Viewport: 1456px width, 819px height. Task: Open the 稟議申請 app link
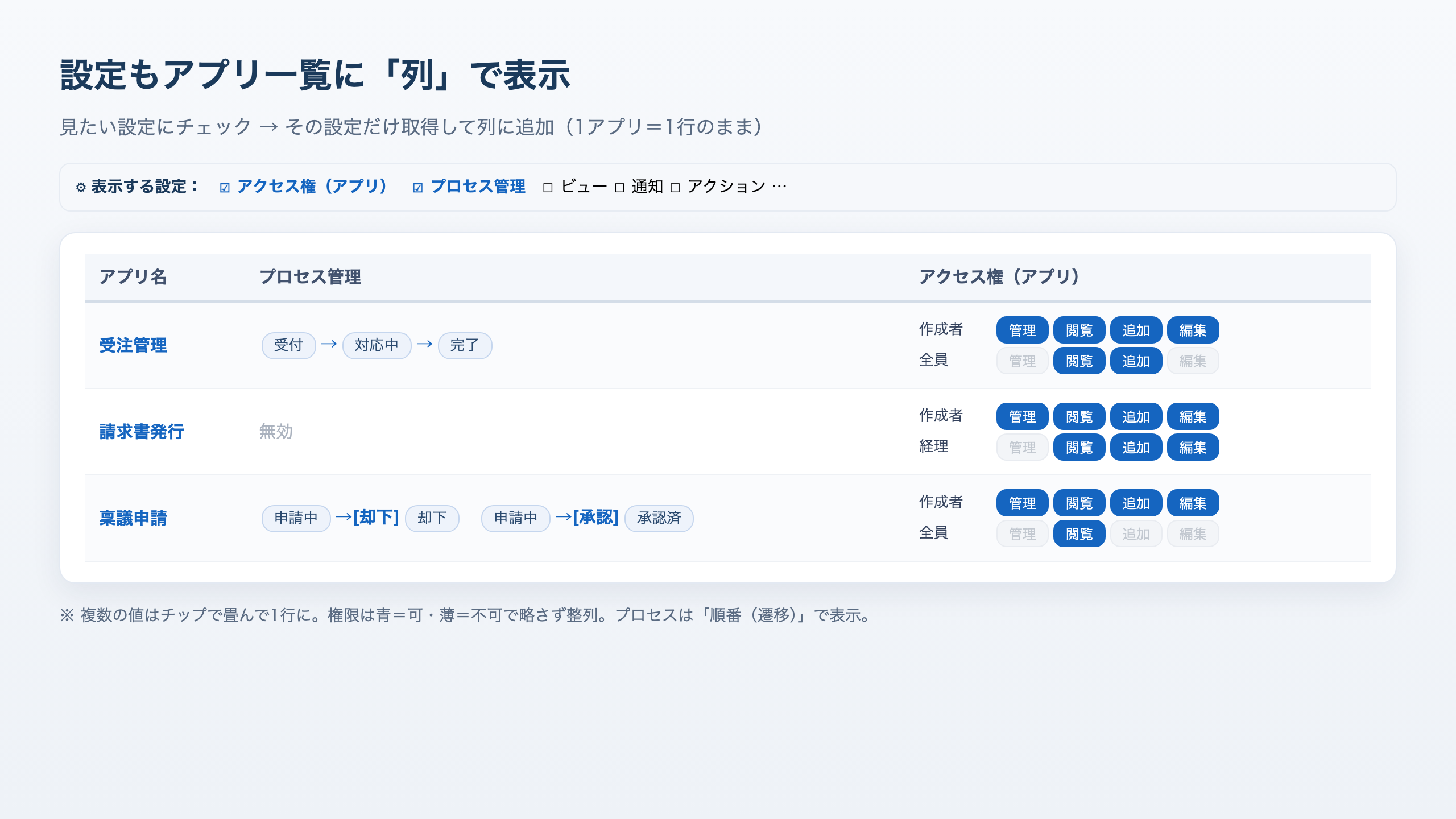coord(133,518)
